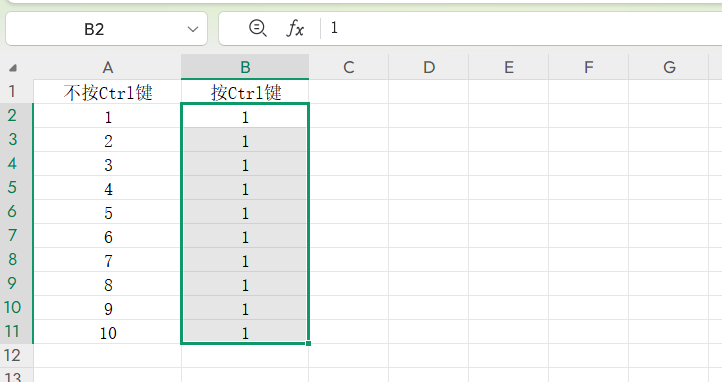Click cell A2 containing 1
Screen dimensions: 722x382
[x=107, y=116]
